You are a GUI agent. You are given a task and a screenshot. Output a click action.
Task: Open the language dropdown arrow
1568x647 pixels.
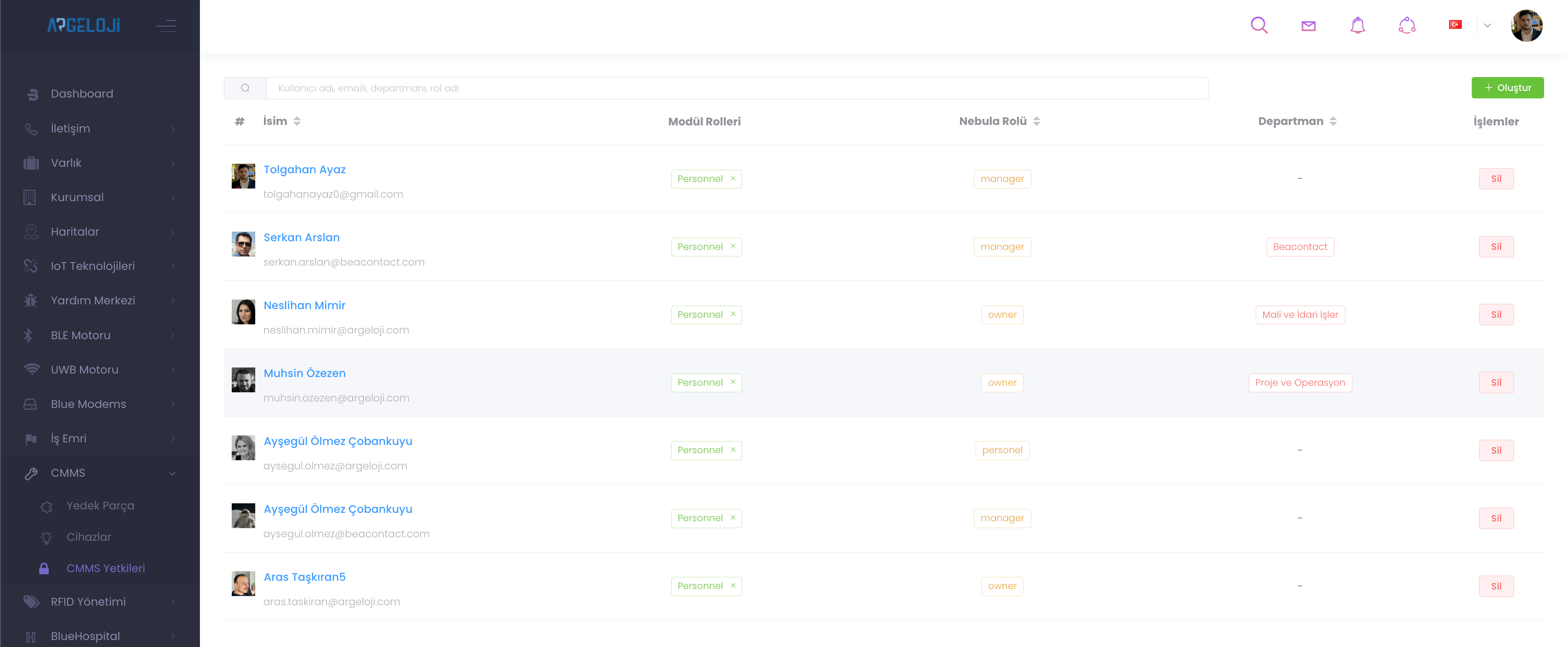1487,26
